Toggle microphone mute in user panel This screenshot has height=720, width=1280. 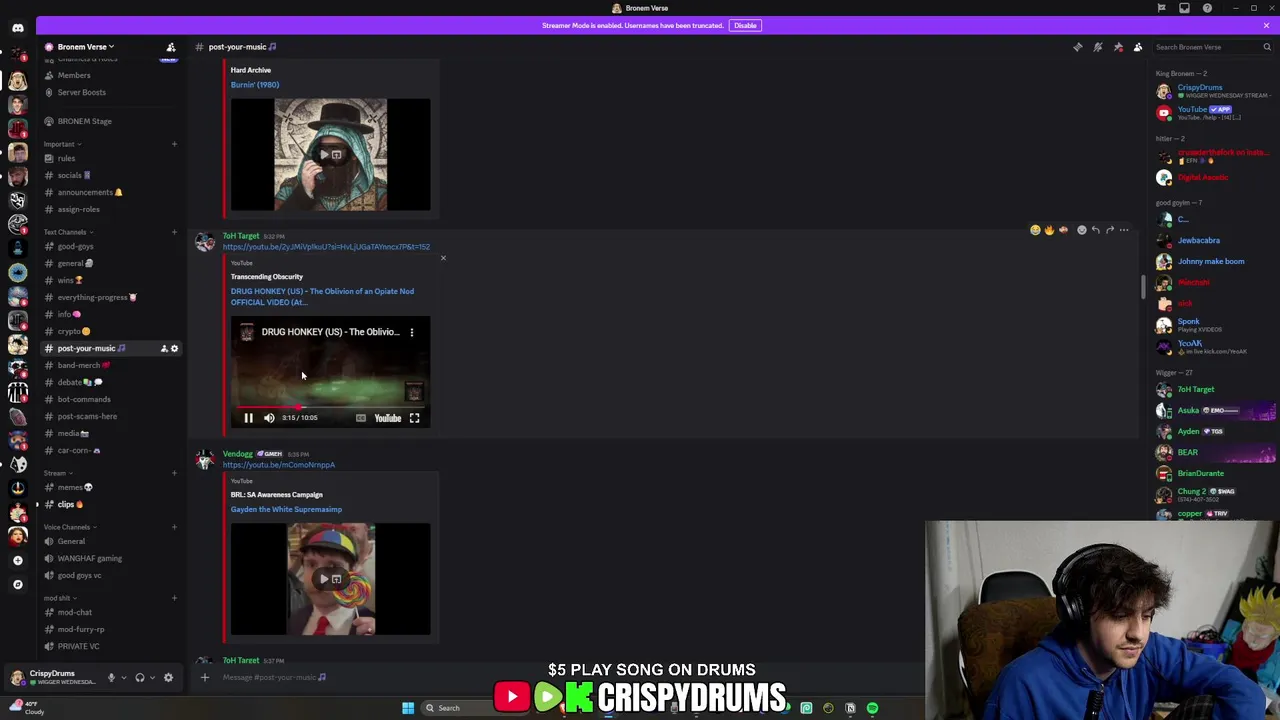point(111,677)
